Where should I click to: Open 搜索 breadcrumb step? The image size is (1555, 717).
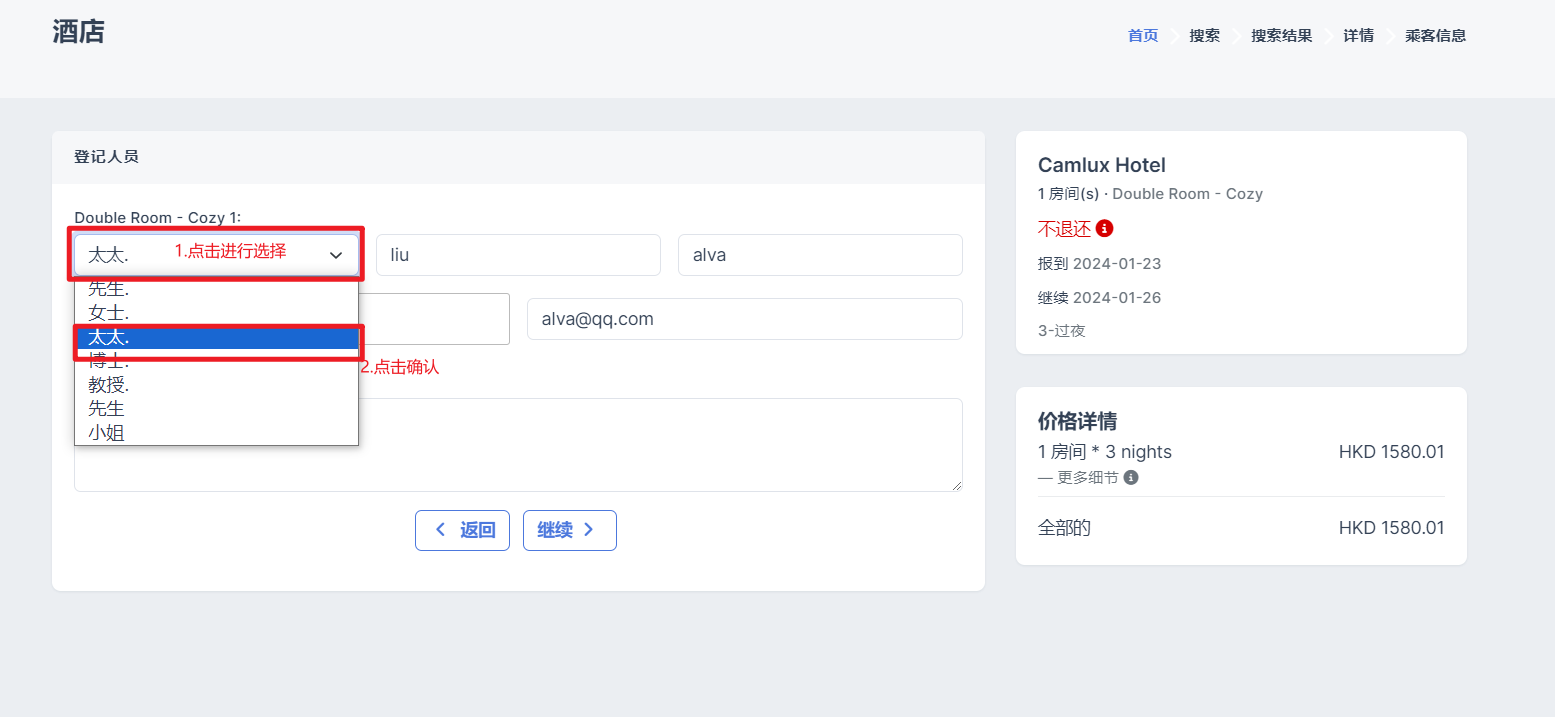pos(1204,36)
